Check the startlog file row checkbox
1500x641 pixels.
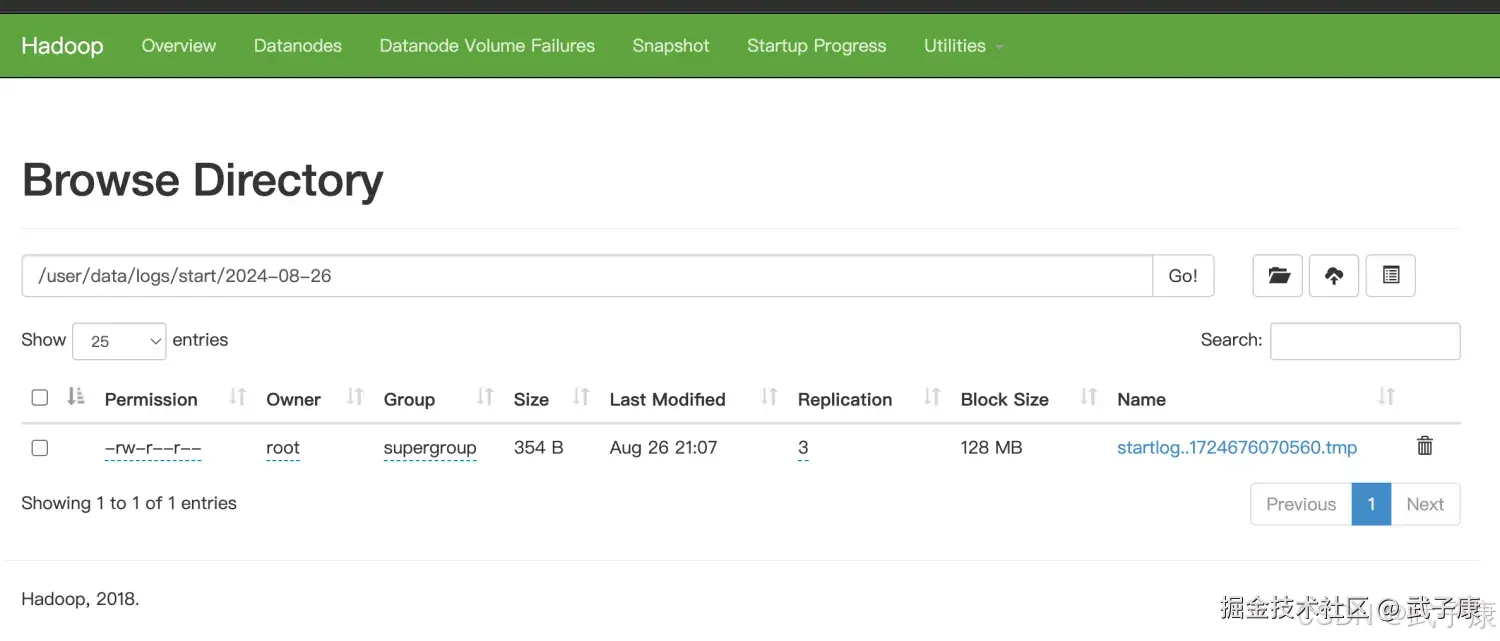tap(40, 448)
